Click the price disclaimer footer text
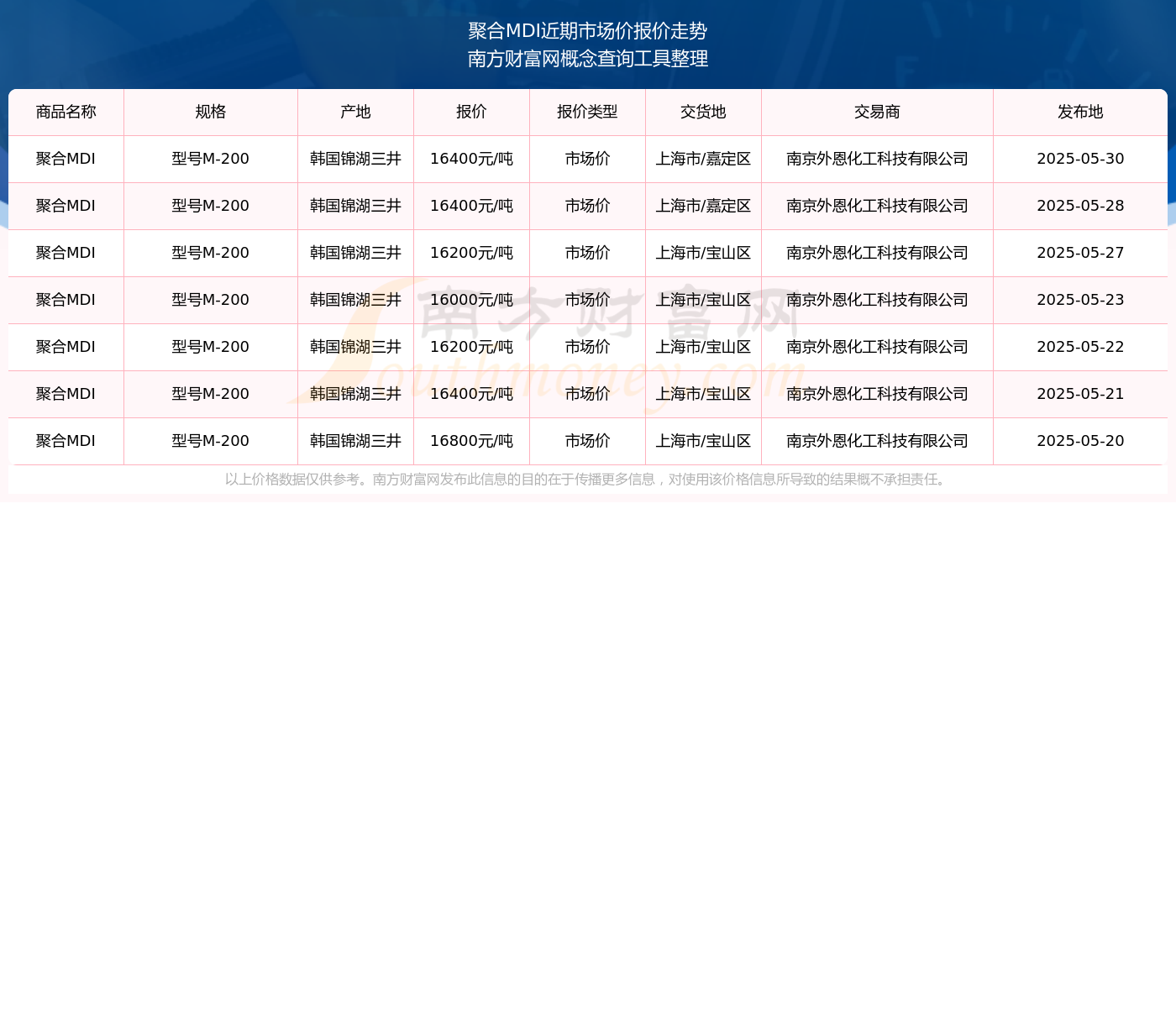The width and height of the screenshot is (1176, 1012). pyautogui.click(x=588, y=480)
